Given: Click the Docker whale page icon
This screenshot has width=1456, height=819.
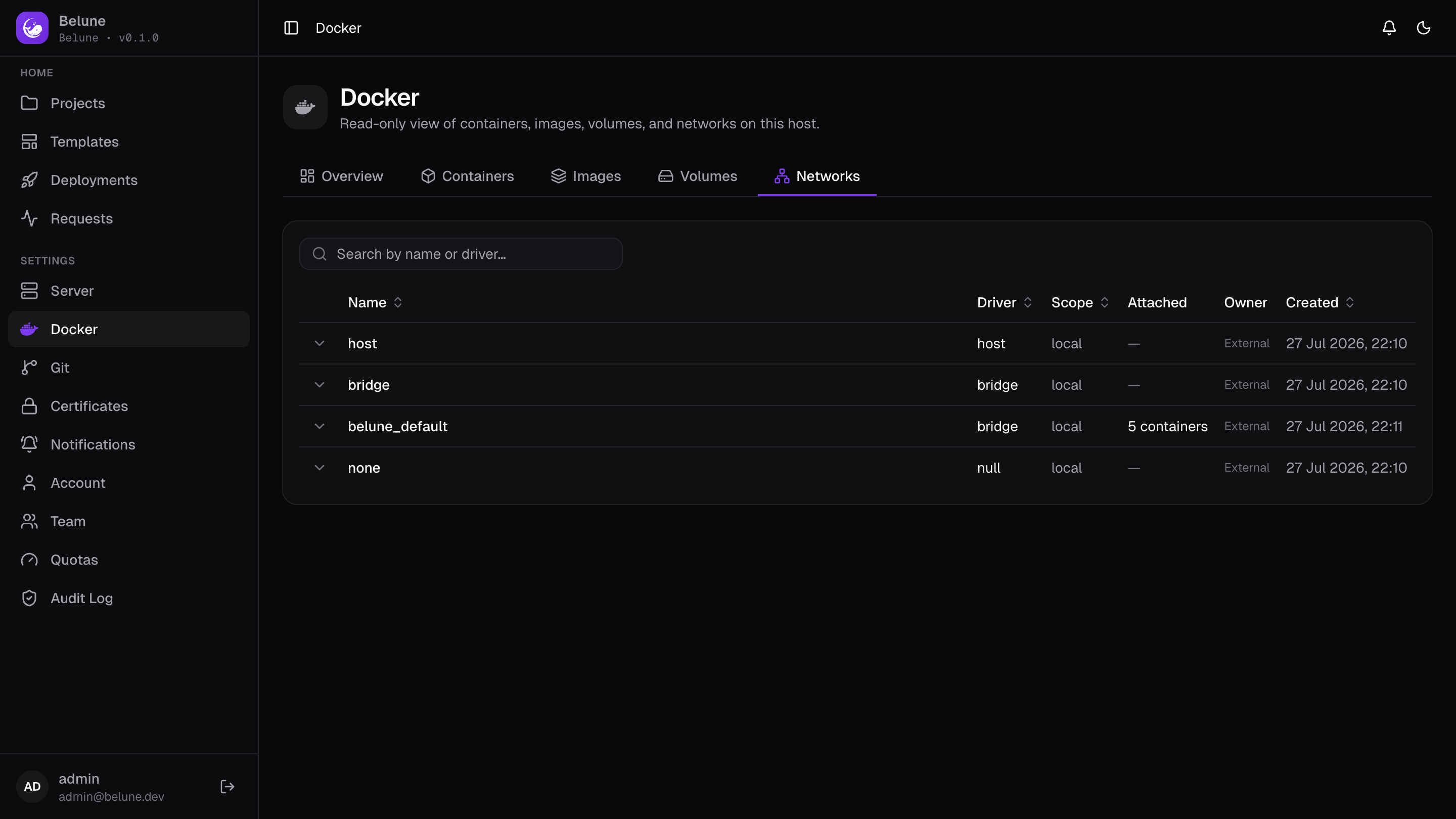Looking at the screenshot, I should click(305, 107).
